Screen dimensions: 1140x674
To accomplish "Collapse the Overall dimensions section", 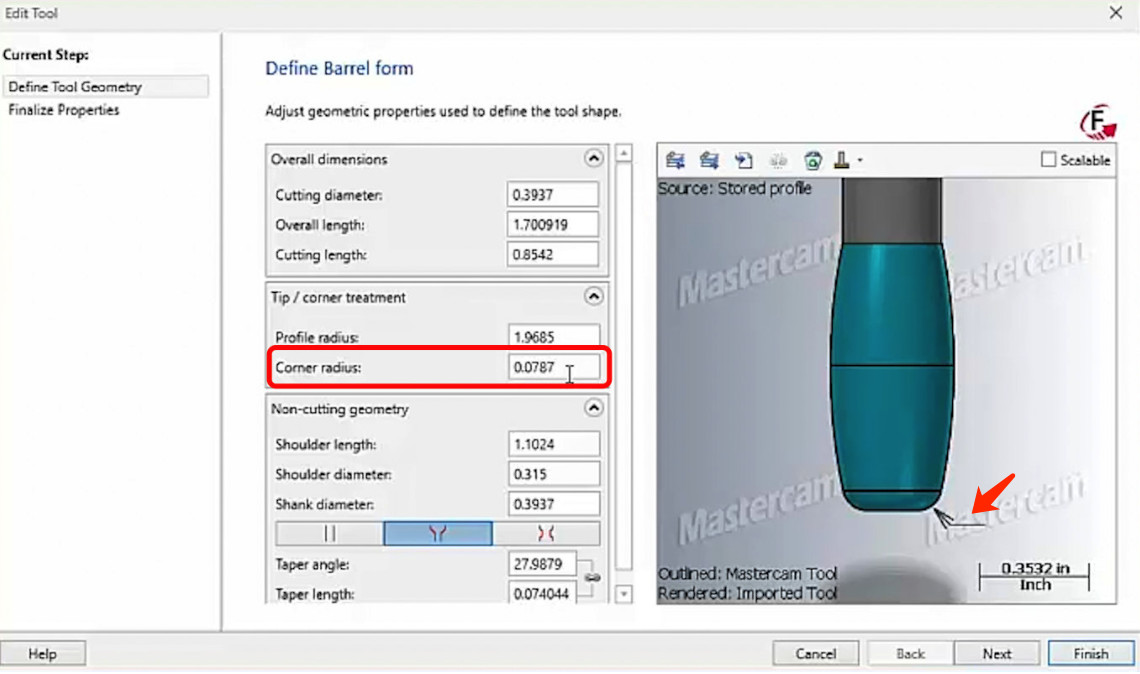I will [x=593, y=159].
